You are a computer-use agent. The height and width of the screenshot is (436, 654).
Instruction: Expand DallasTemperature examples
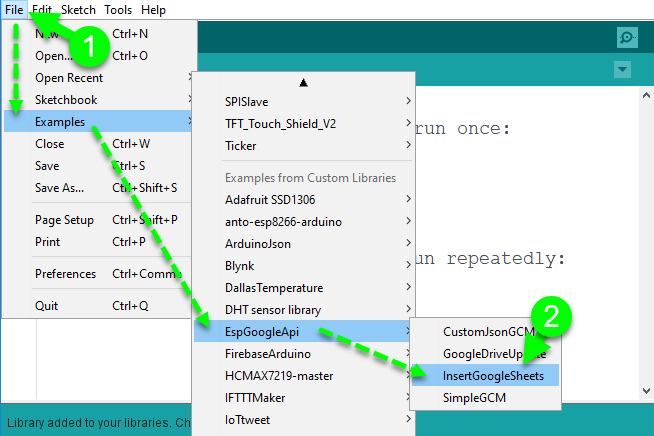[x=304, y=288]
